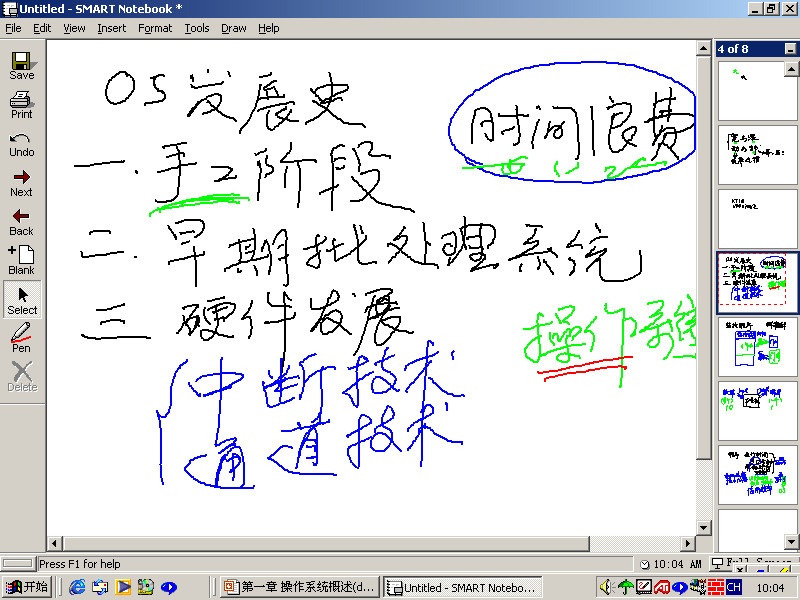Select the fifth page thumbnail
This screenshot has height=600, width=800.
pyautogui.click(x=758, y=347)
